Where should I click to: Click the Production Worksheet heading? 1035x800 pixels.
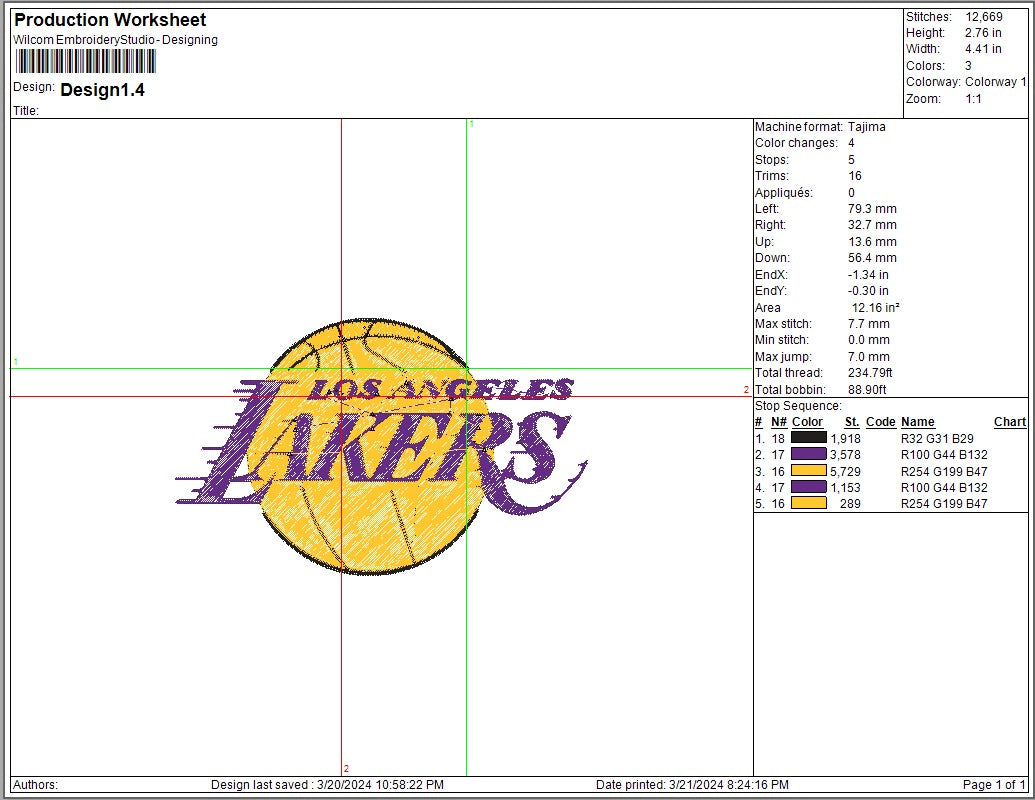point(110,20)
